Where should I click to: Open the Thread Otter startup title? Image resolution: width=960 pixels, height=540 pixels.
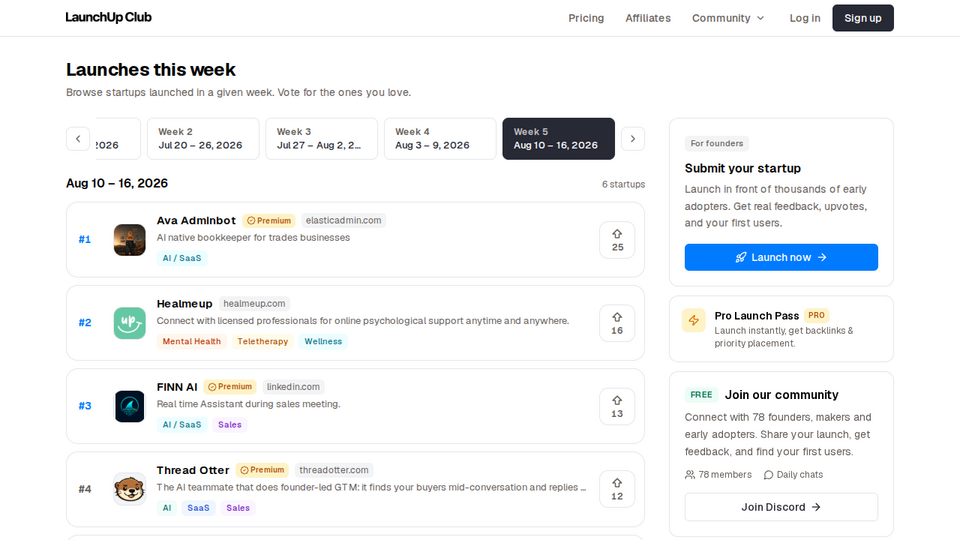pos(193,470)
